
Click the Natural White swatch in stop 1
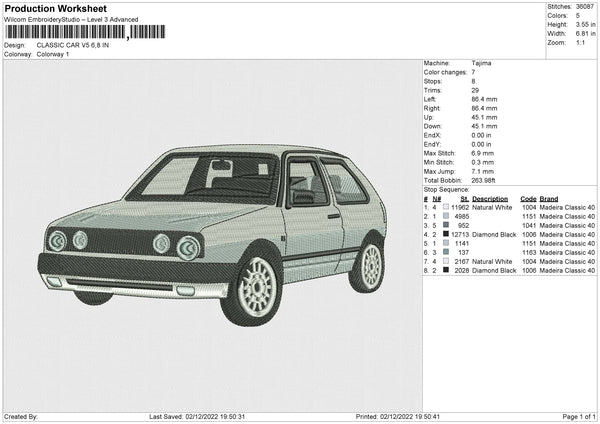pos(446,207)
